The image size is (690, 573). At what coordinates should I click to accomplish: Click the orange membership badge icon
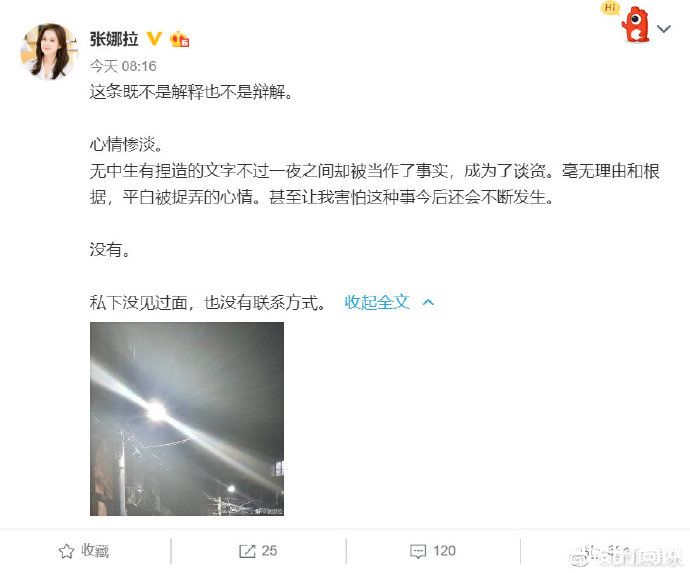pyautogui.click(x=180, y=39)
